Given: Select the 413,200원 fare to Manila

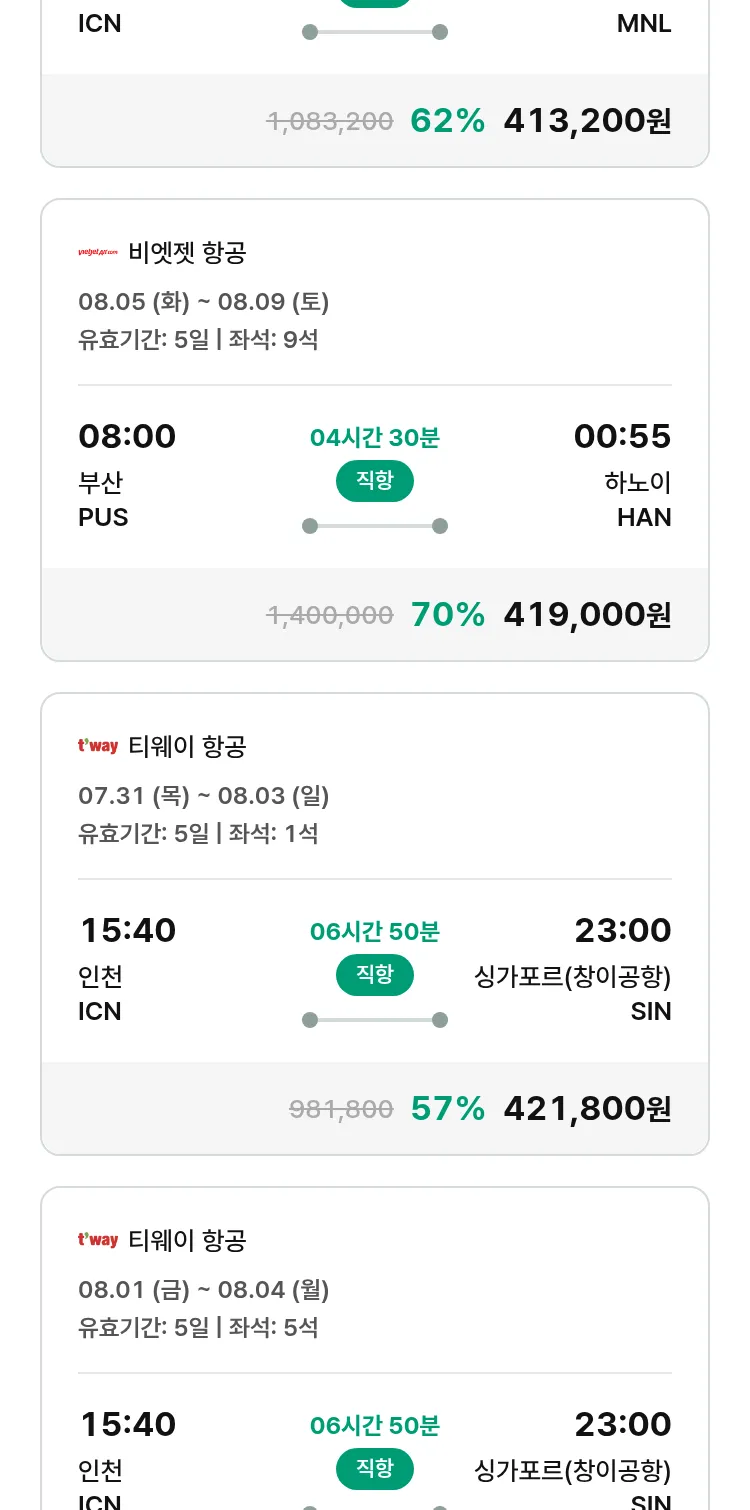Looking at the screenshot, I should (587, 121).
